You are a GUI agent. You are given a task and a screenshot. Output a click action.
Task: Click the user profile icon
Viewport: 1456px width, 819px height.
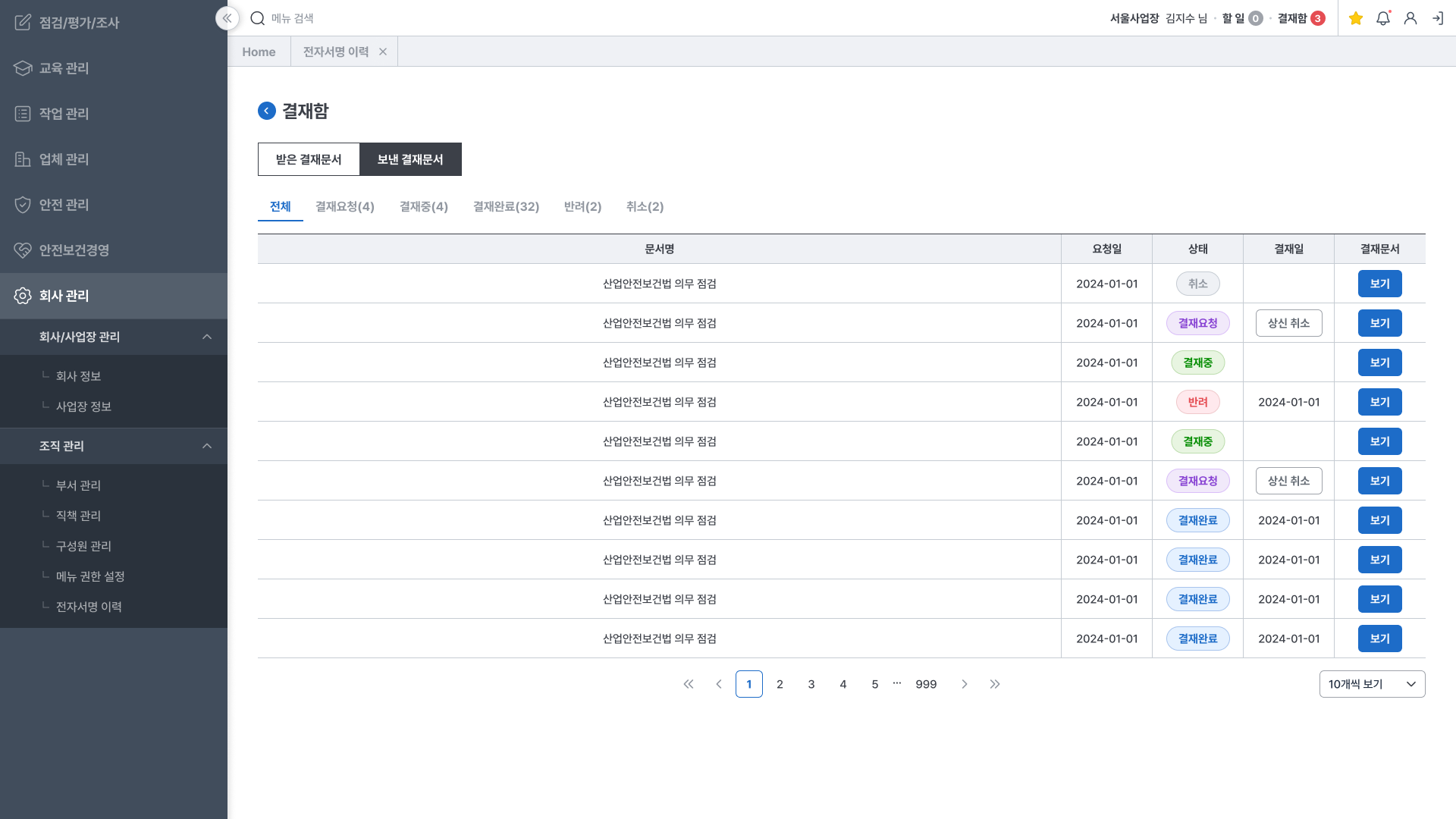(x=1410, y=18)
